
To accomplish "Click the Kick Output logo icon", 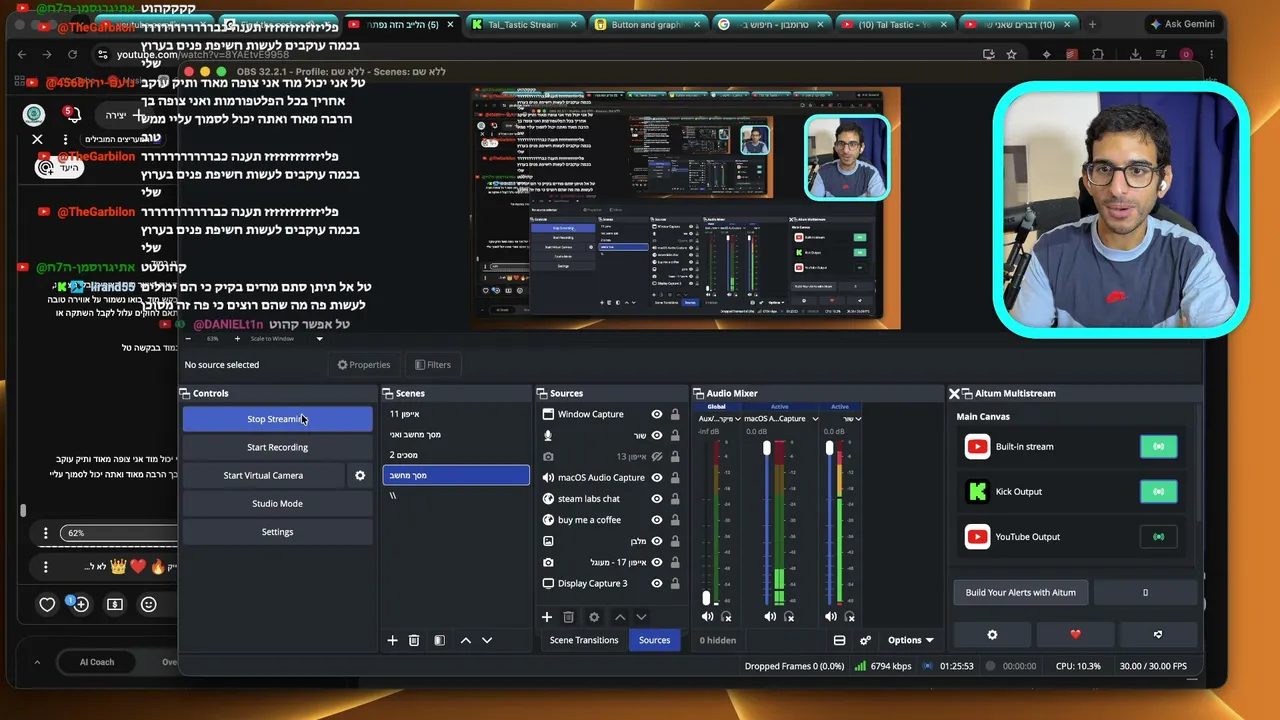I will tap(977, 492).
